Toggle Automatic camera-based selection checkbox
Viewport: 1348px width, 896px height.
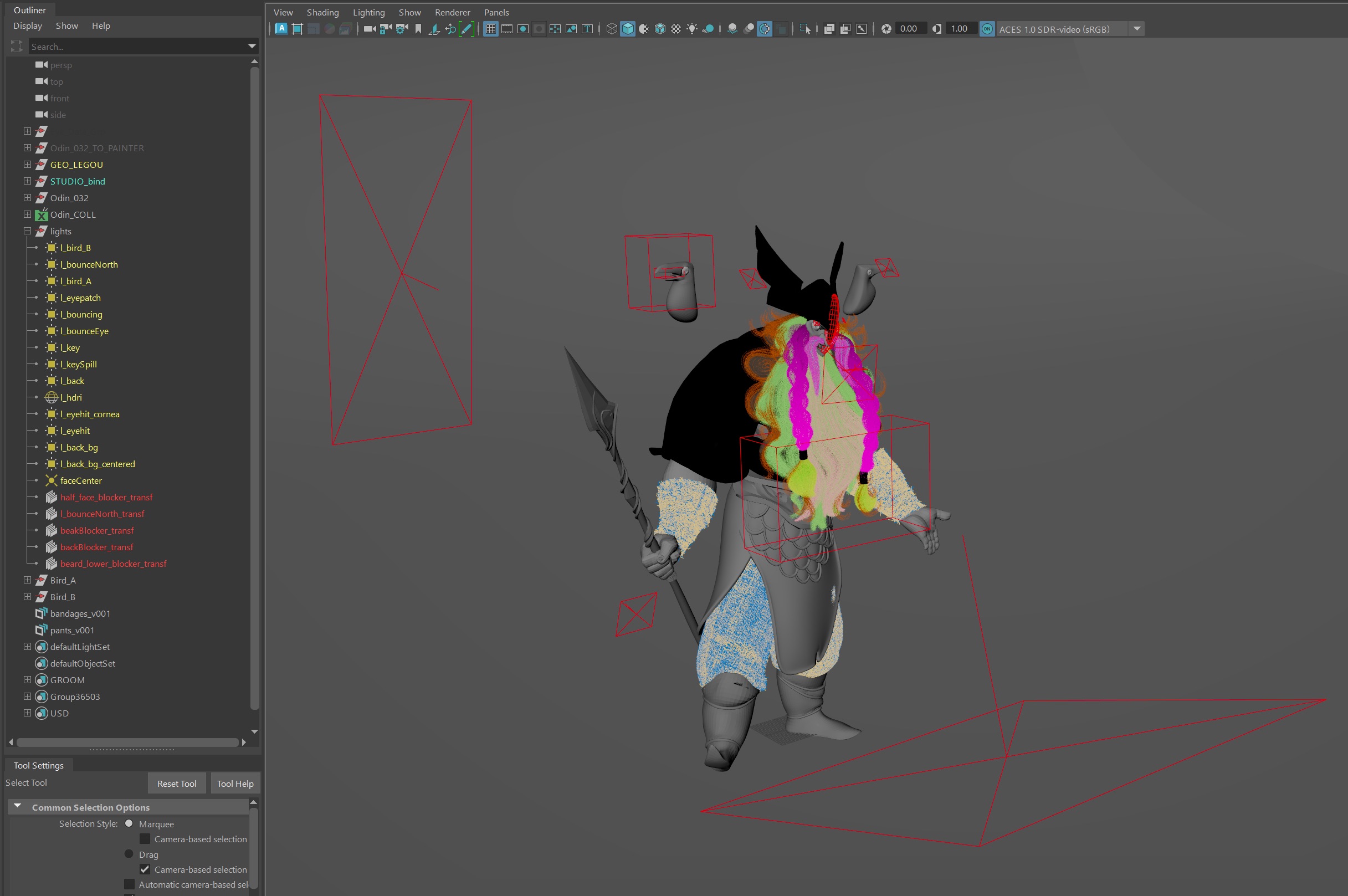pyautogui.click(x=130, y=884)
